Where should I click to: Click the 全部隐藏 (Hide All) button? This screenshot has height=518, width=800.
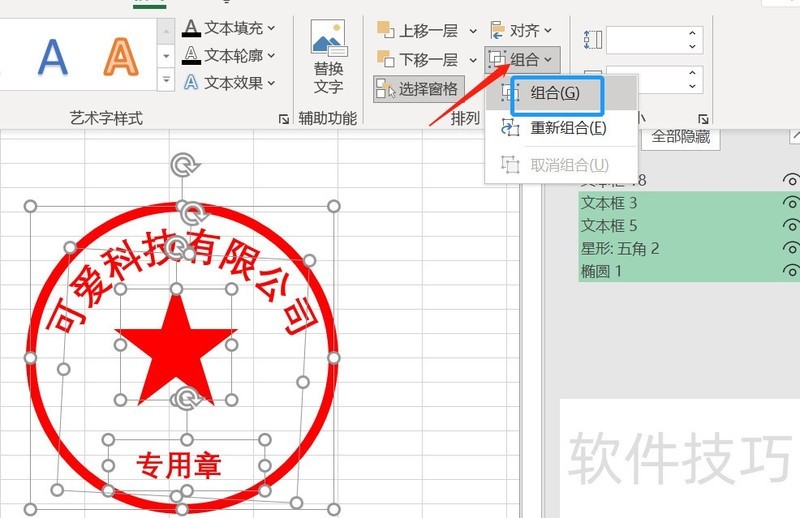681,137
